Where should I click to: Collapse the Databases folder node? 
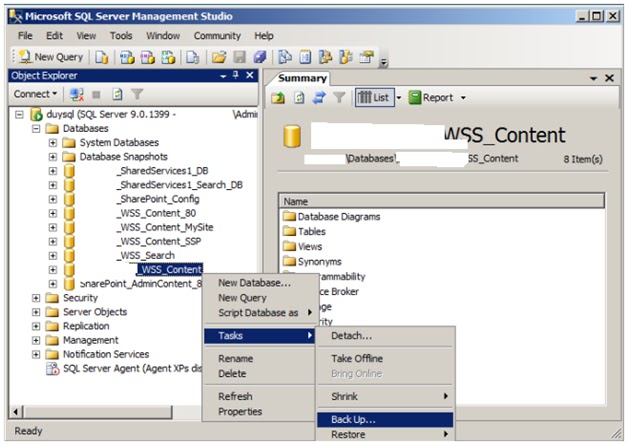(x=36, y=129)
